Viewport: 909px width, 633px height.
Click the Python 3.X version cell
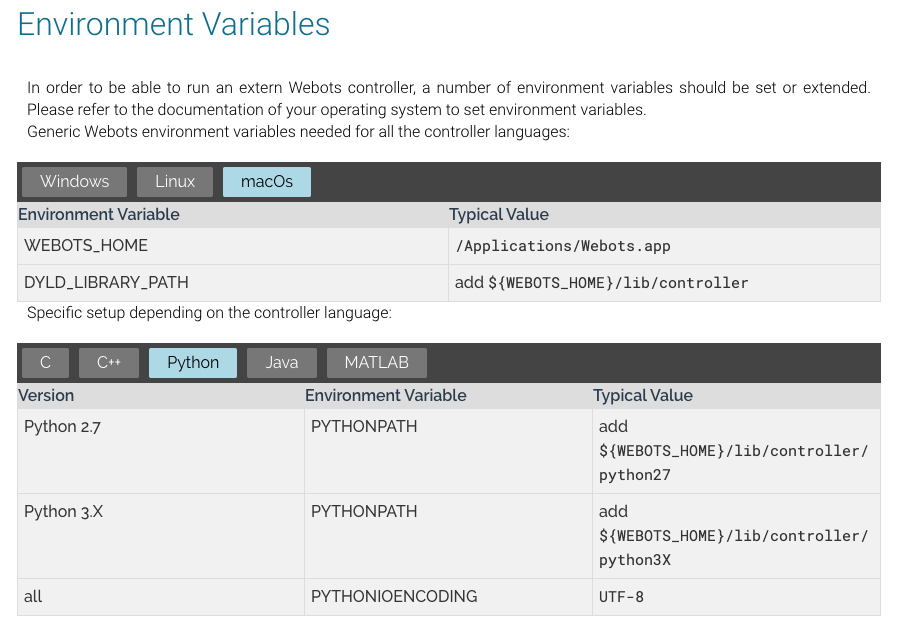pyautogui.click(x=161, y=536)
